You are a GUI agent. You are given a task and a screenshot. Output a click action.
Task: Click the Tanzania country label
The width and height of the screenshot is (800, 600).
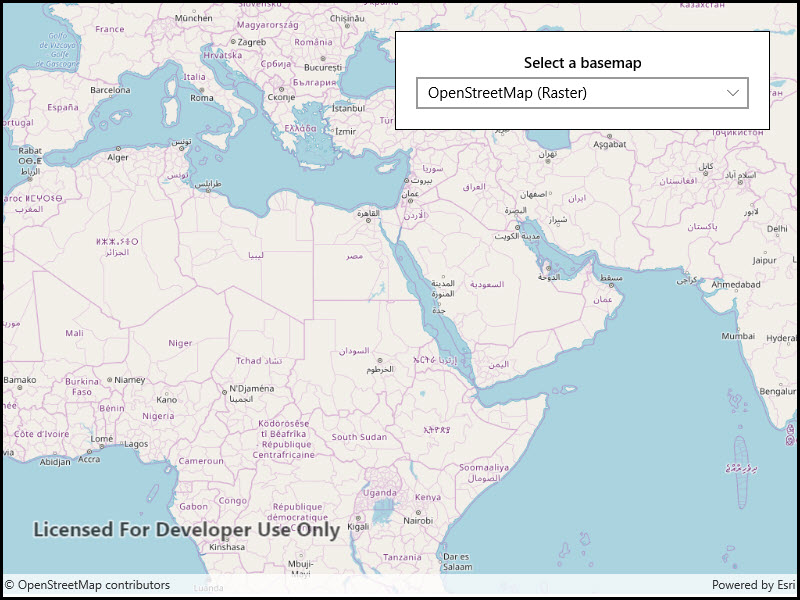(x=403, y=557)
